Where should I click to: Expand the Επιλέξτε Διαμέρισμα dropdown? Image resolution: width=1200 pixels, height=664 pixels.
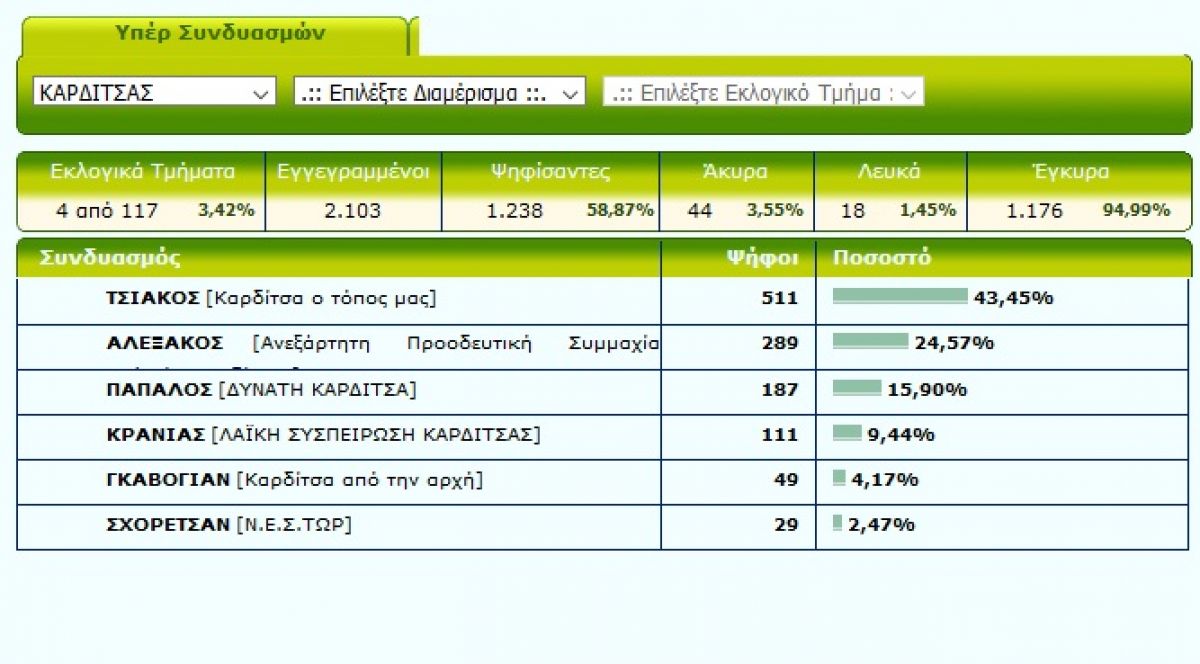439,92
